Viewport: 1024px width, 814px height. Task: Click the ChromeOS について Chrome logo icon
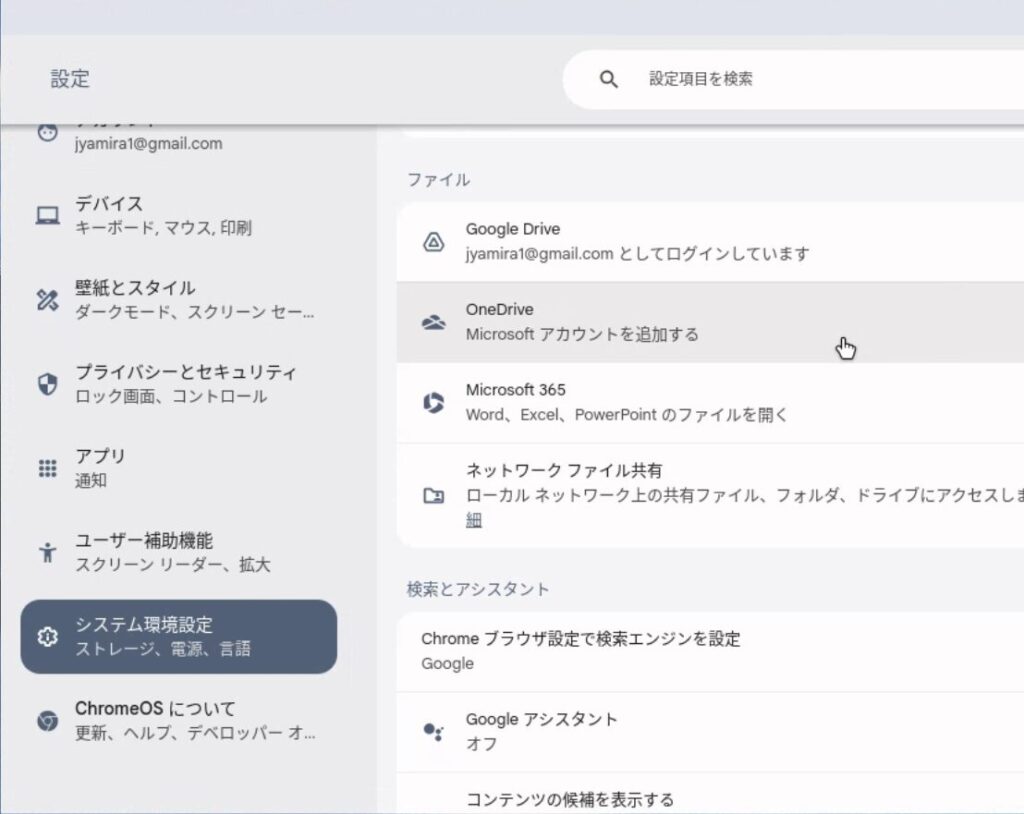pos(48,721)
